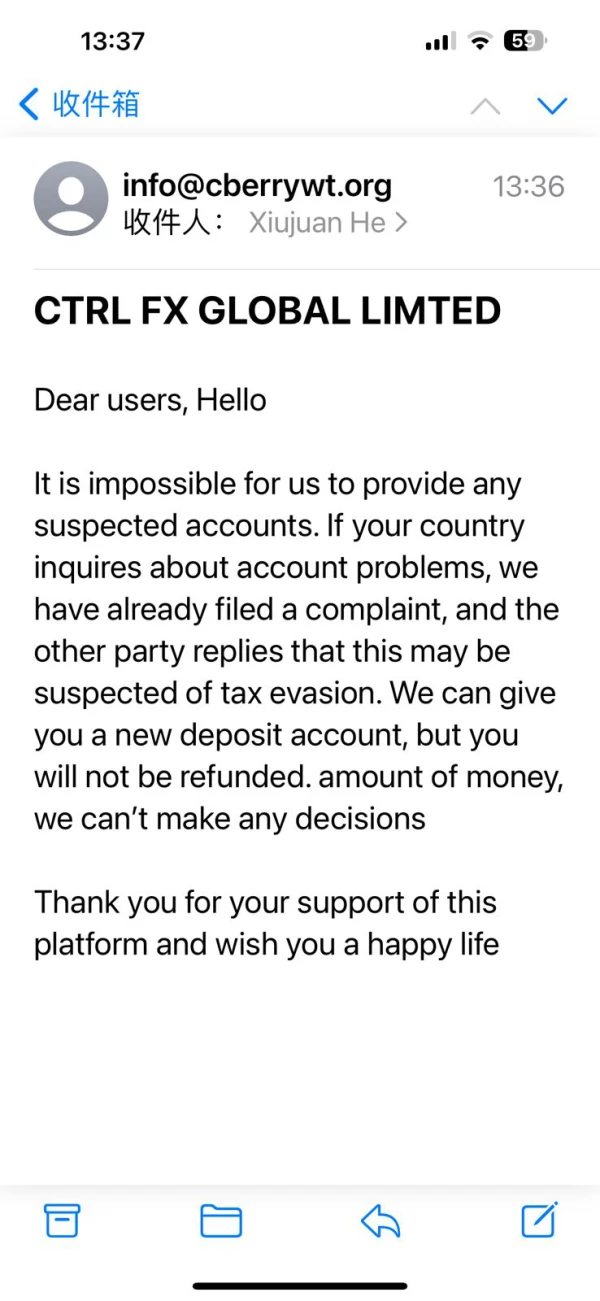Compose a new message with pencil icon

coord(539,1219)
